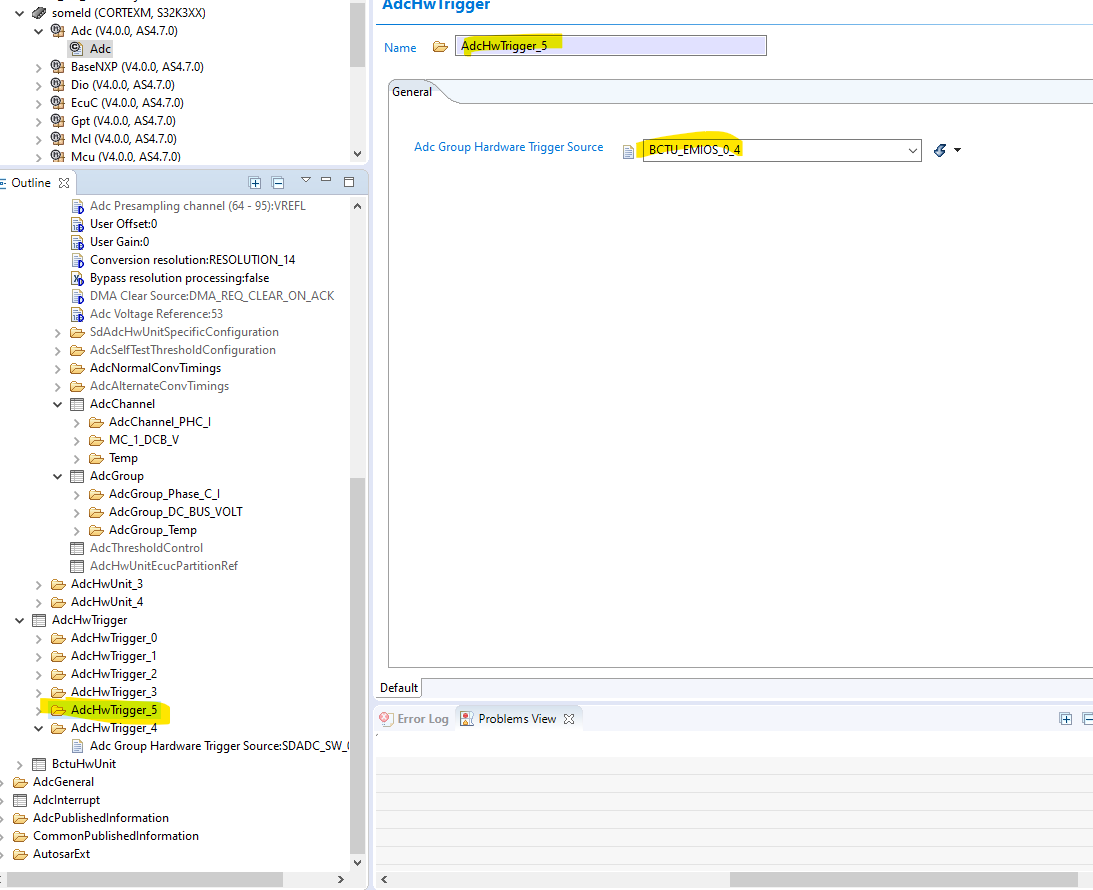
Task: Open the Outline view menu triangle
Action: click(x=306, y=182)
